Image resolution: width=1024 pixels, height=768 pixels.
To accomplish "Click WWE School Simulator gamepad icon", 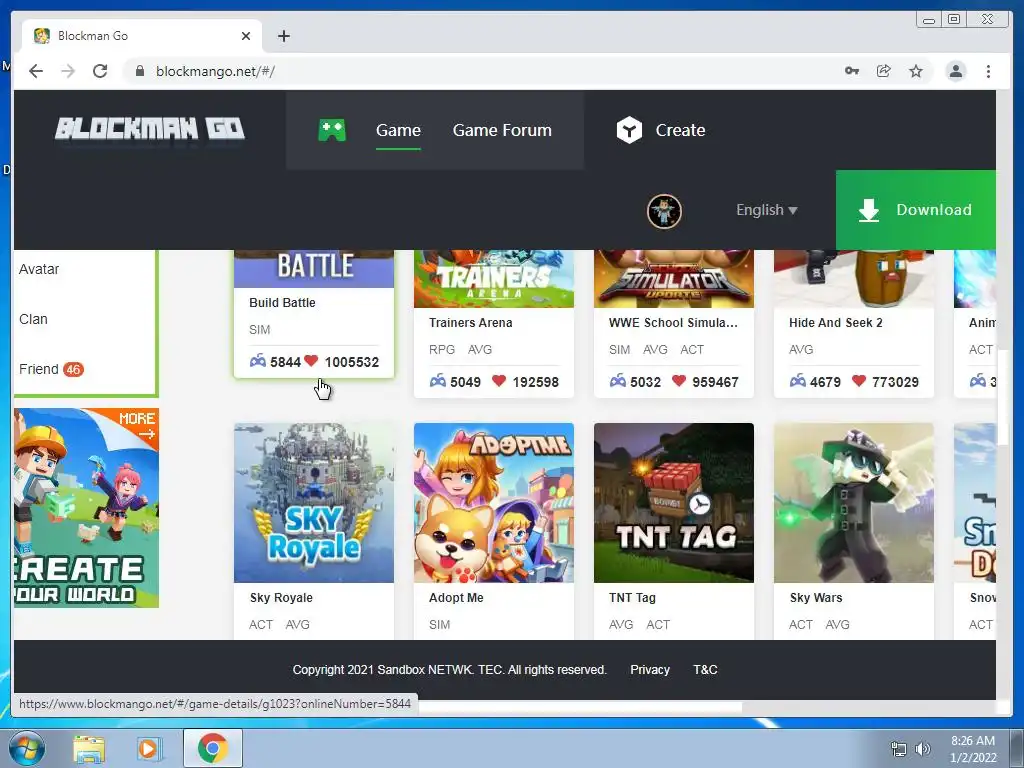I will [618, 381].
